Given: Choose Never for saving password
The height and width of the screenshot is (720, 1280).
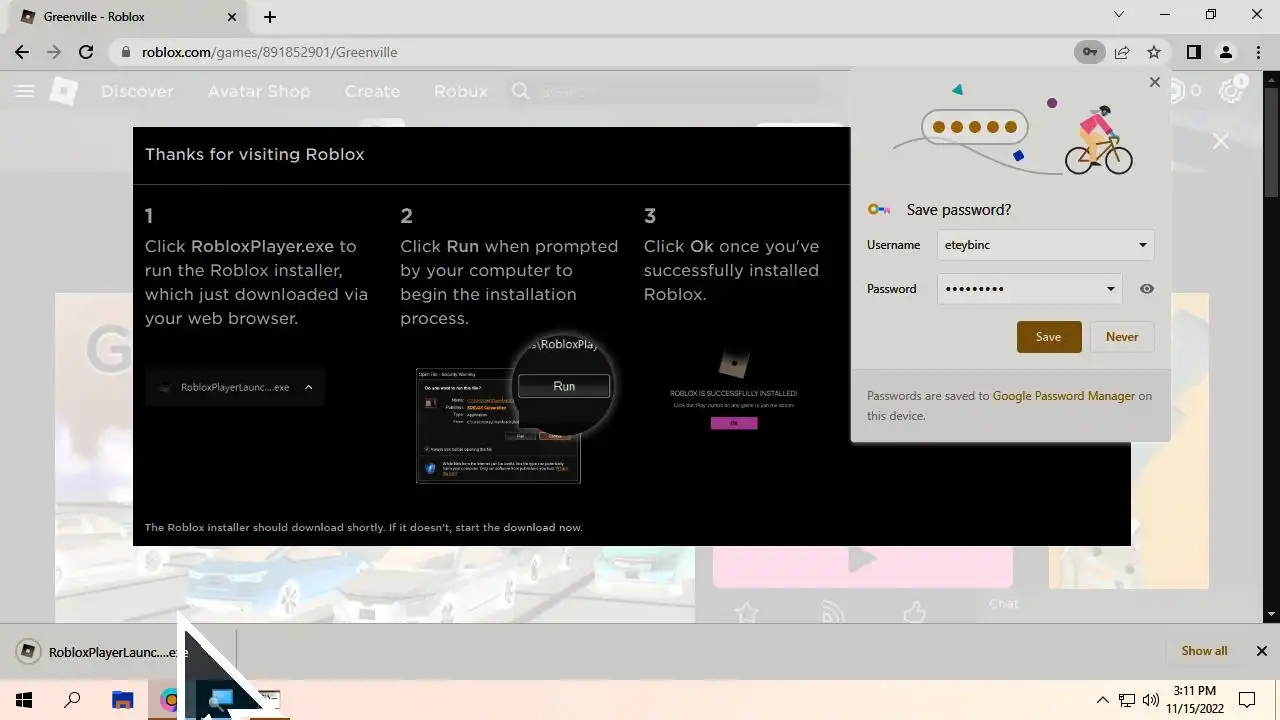Looking at the screenshot, I should [1122, 337].
